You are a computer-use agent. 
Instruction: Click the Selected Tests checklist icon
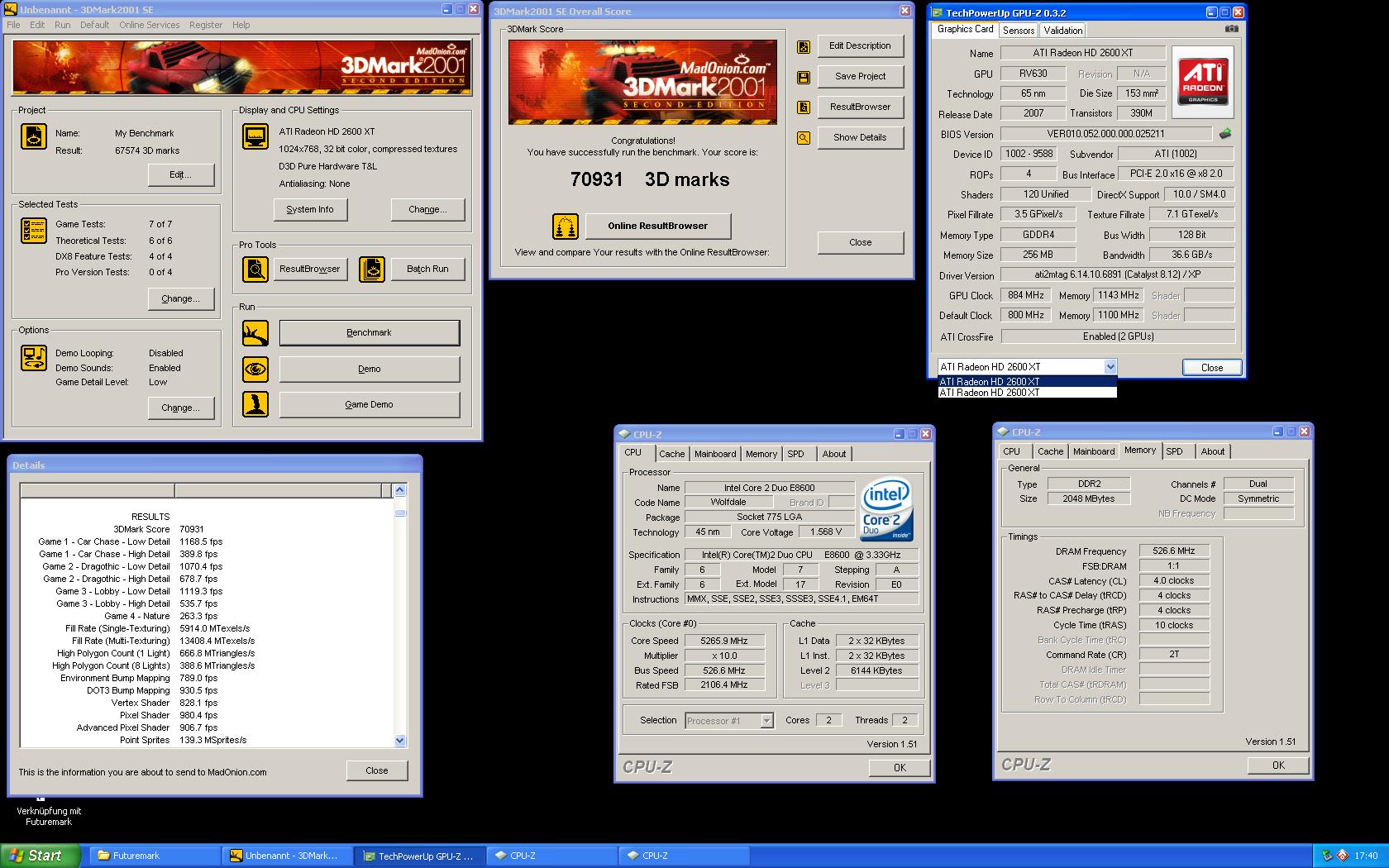34,231
